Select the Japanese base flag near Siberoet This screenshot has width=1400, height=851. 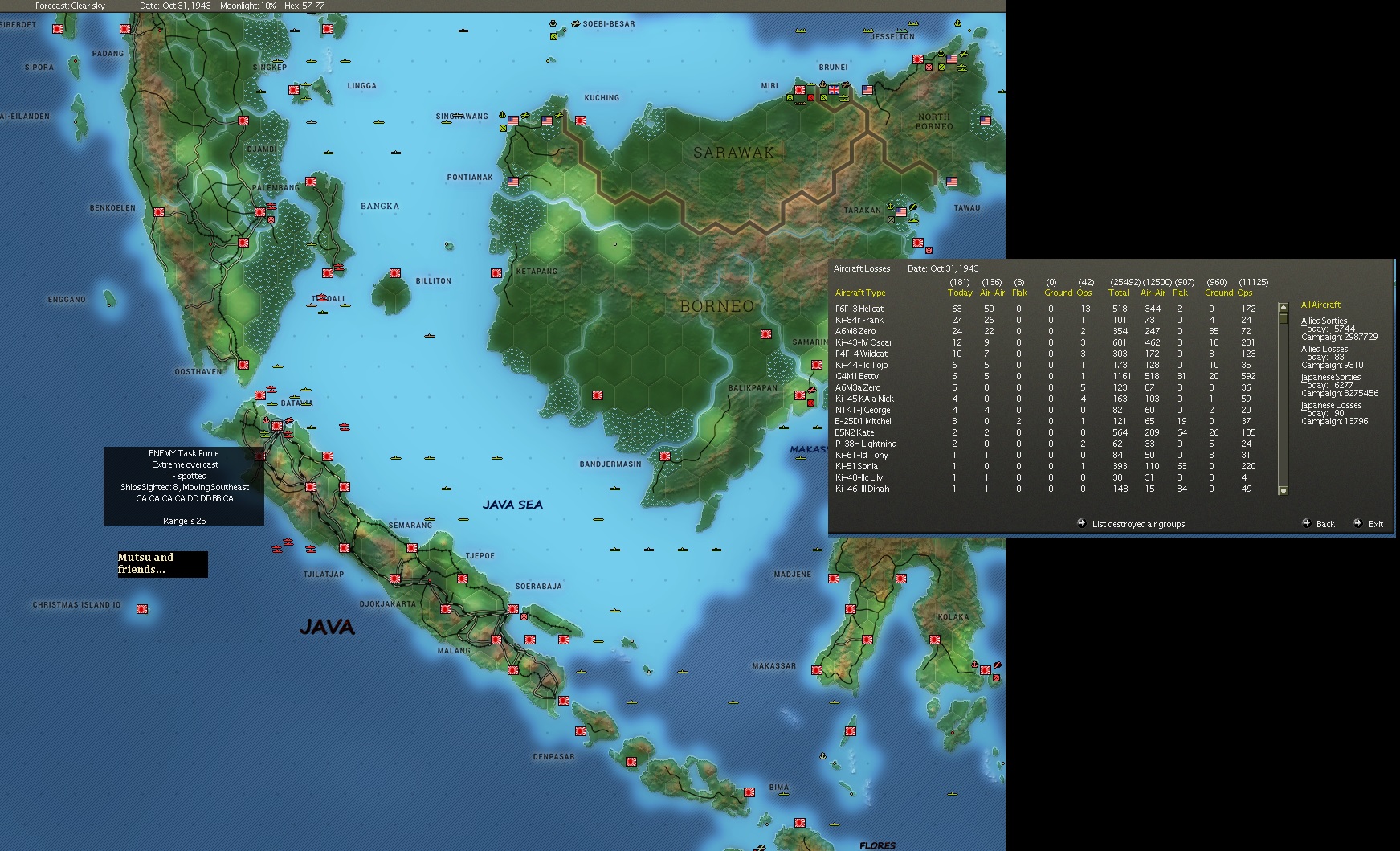coord(58,29)
